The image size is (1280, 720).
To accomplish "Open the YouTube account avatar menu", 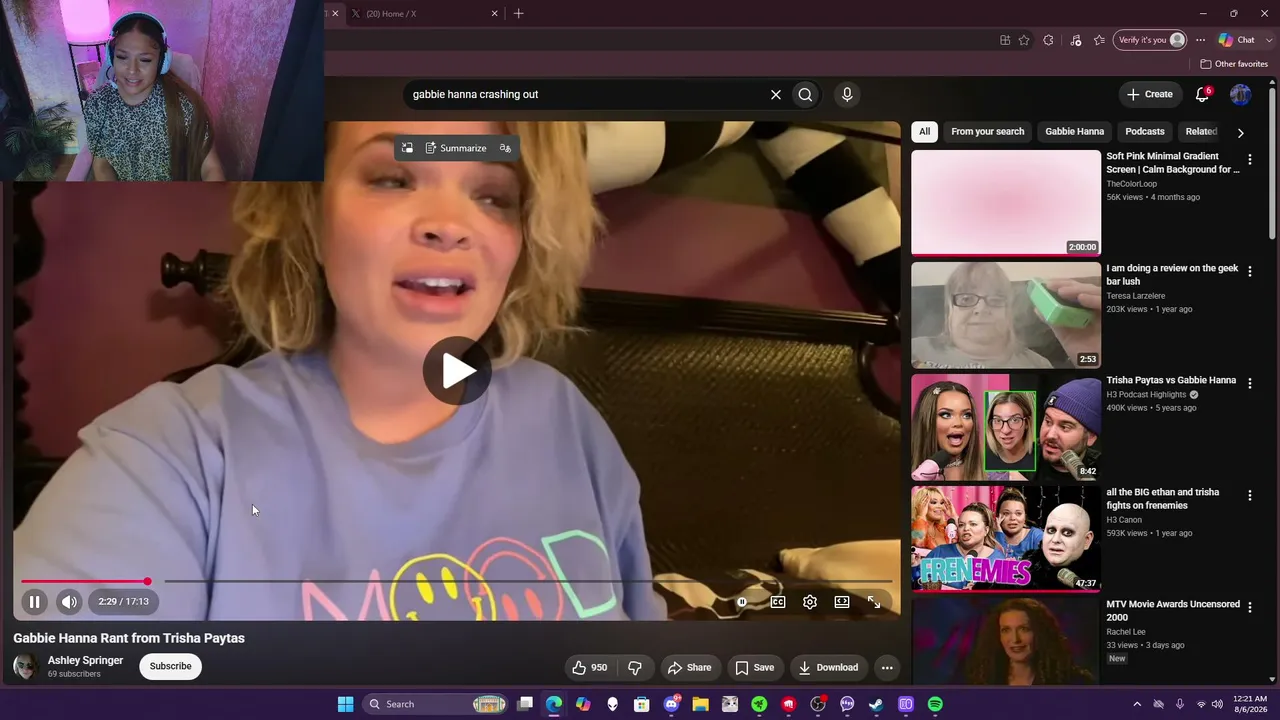I will pos(1240,94).
